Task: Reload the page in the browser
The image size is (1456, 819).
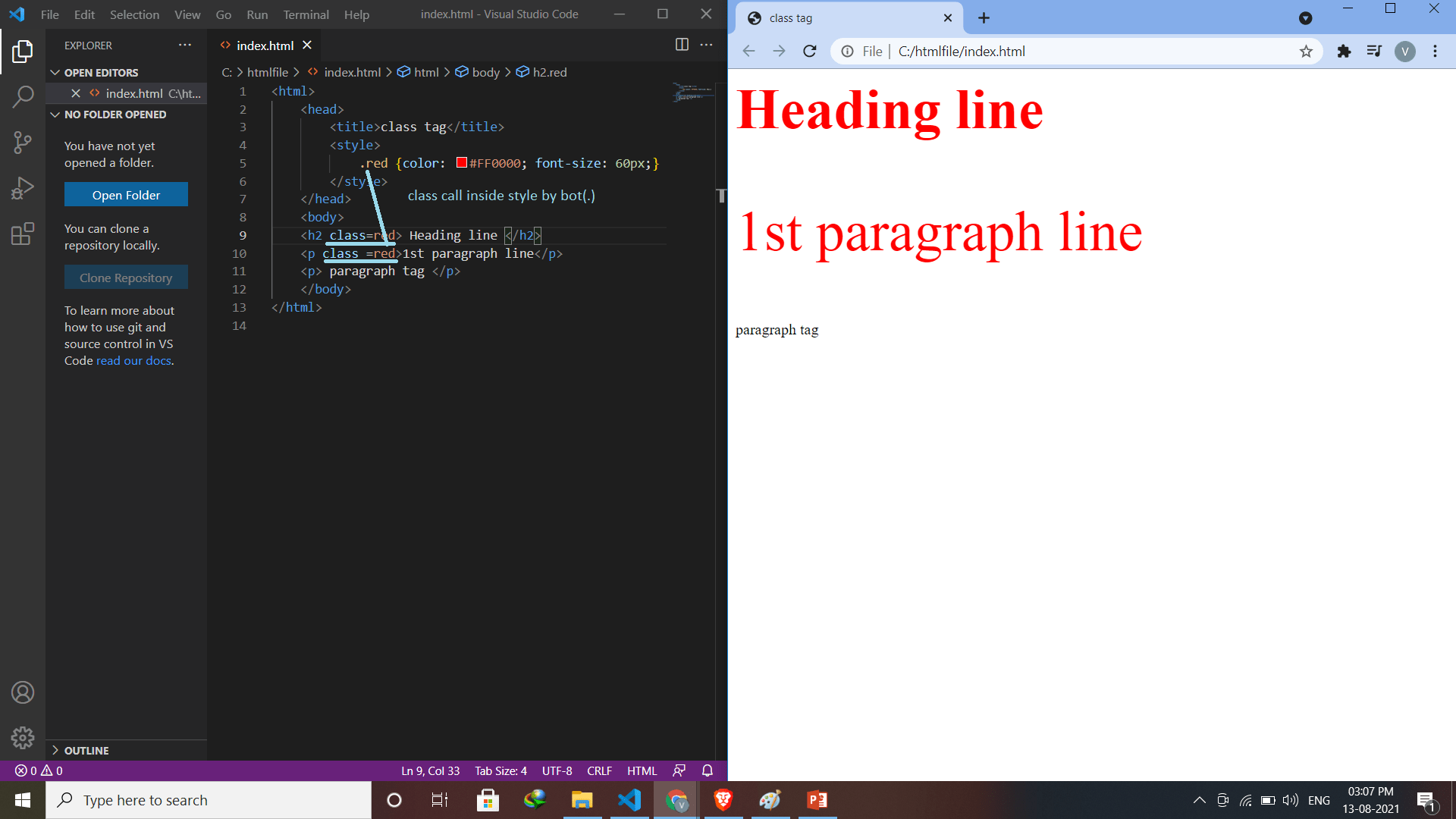Action: point(810,51)
